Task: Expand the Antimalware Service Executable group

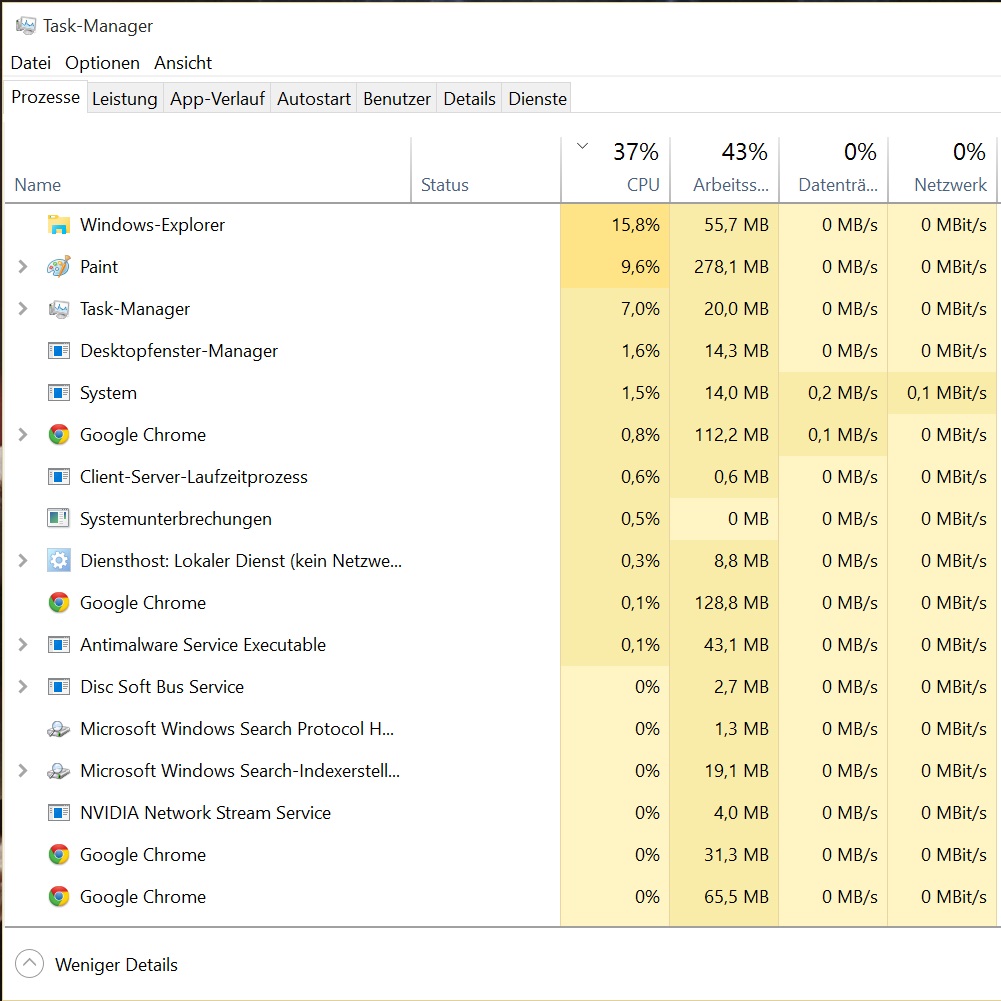Action: tap(23, 645)
